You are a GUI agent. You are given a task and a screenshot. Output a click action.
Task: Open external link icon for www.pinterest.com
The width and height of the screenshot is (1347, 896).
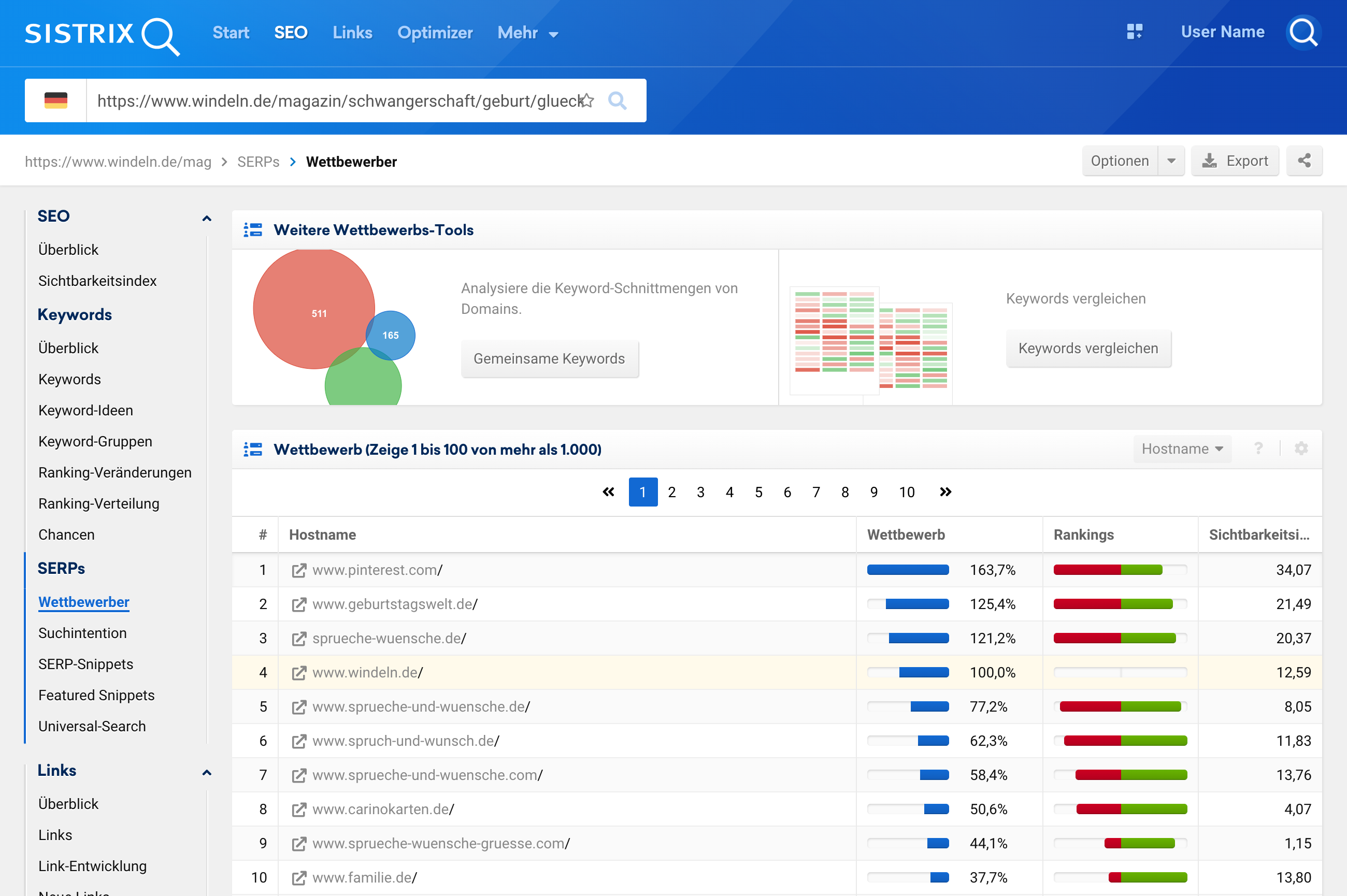coord(298,570)
